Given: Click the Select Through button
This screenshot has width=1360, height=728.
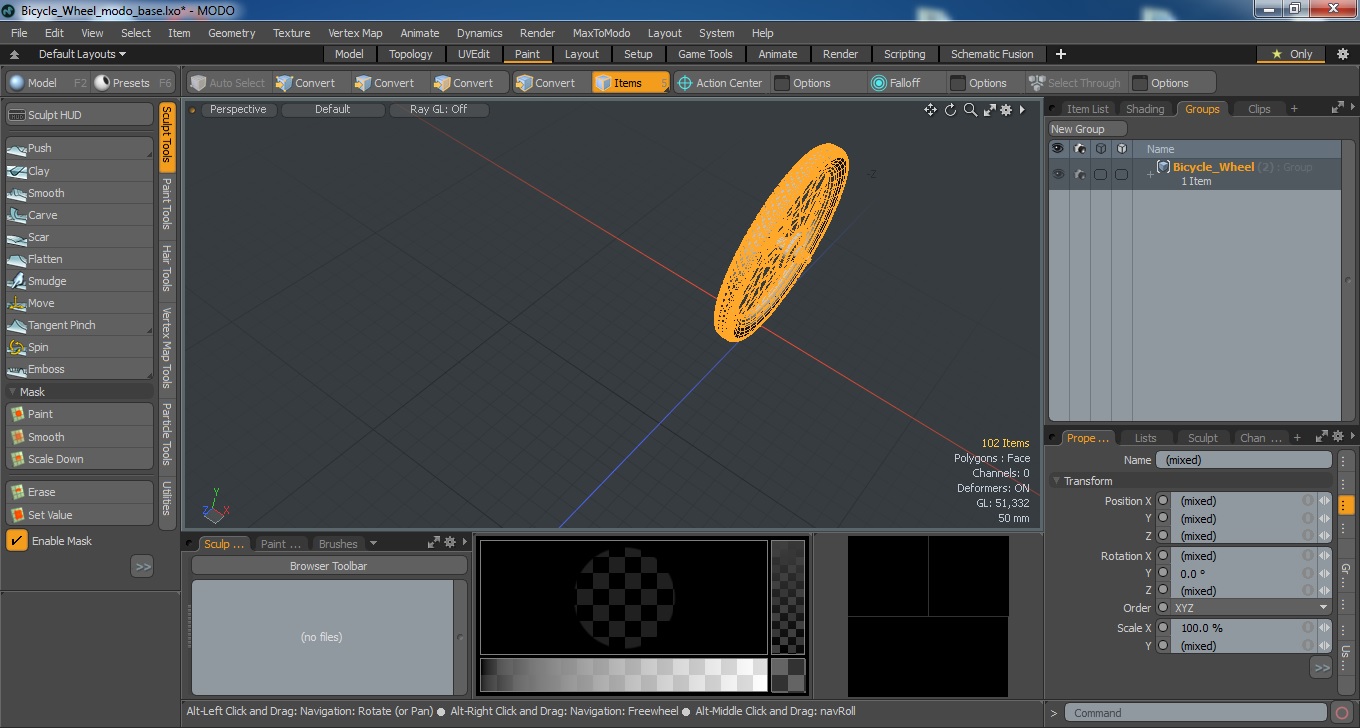Looking at the screenshot, I should point(1075,83).
